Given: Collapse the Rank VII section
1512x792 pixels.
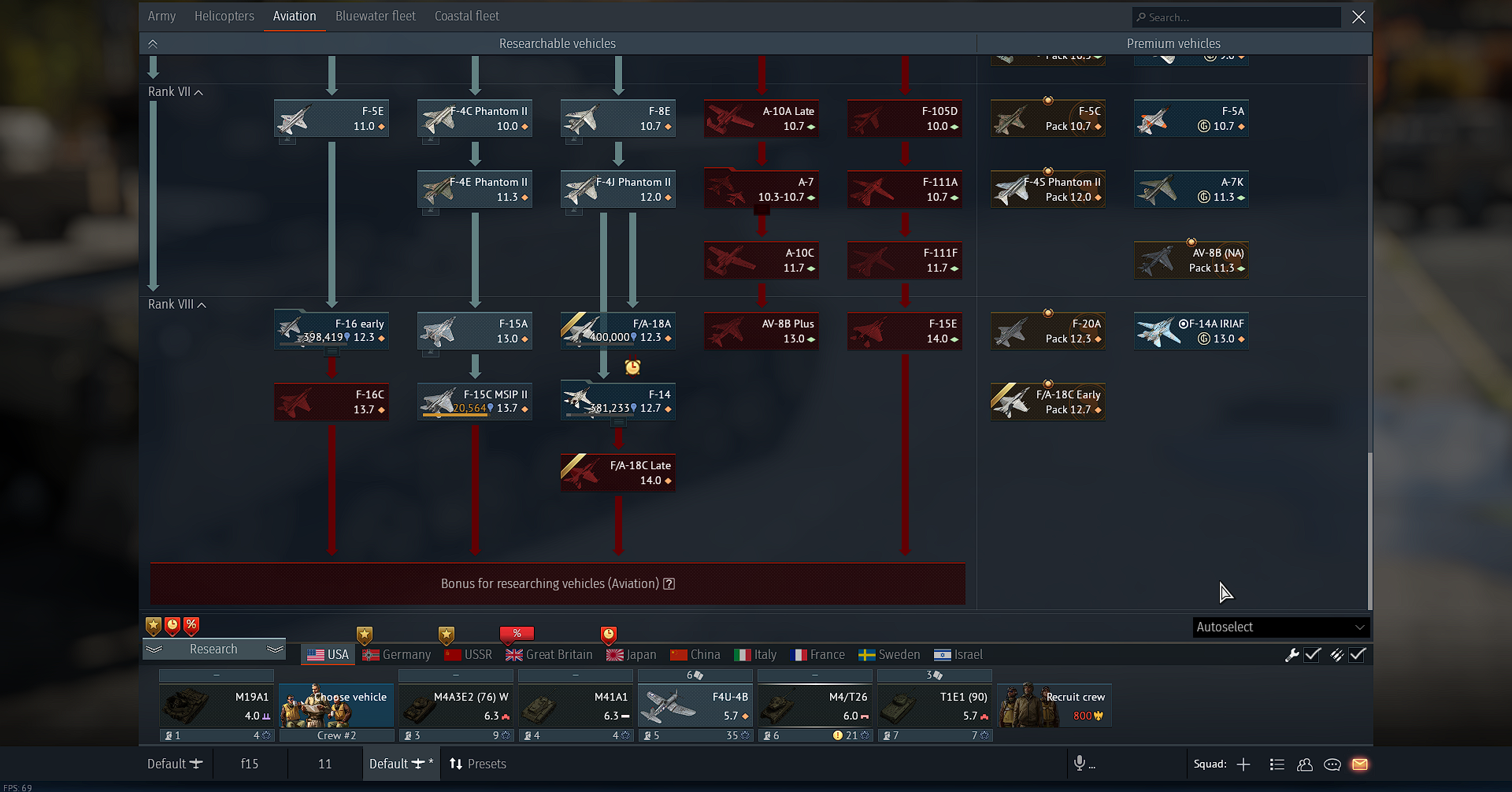Looking at the screenshot, I should [x=198, y=91].
